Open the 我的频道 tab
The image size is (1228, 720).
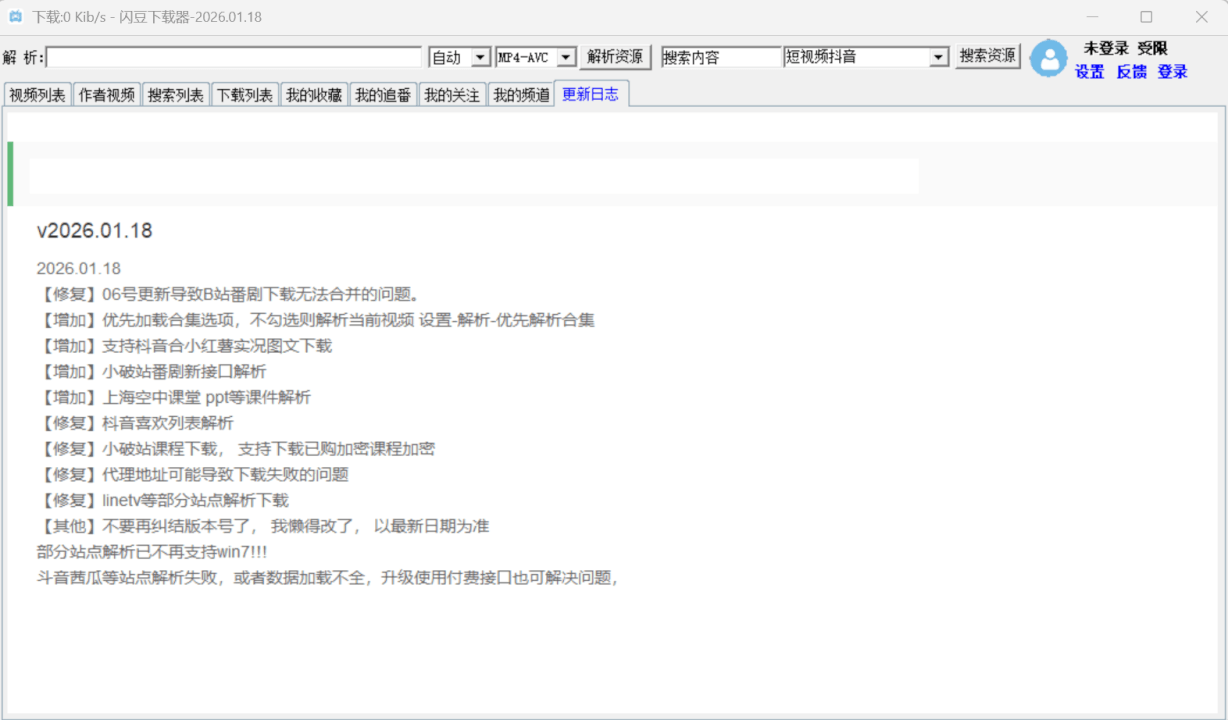tap(521, 95)
